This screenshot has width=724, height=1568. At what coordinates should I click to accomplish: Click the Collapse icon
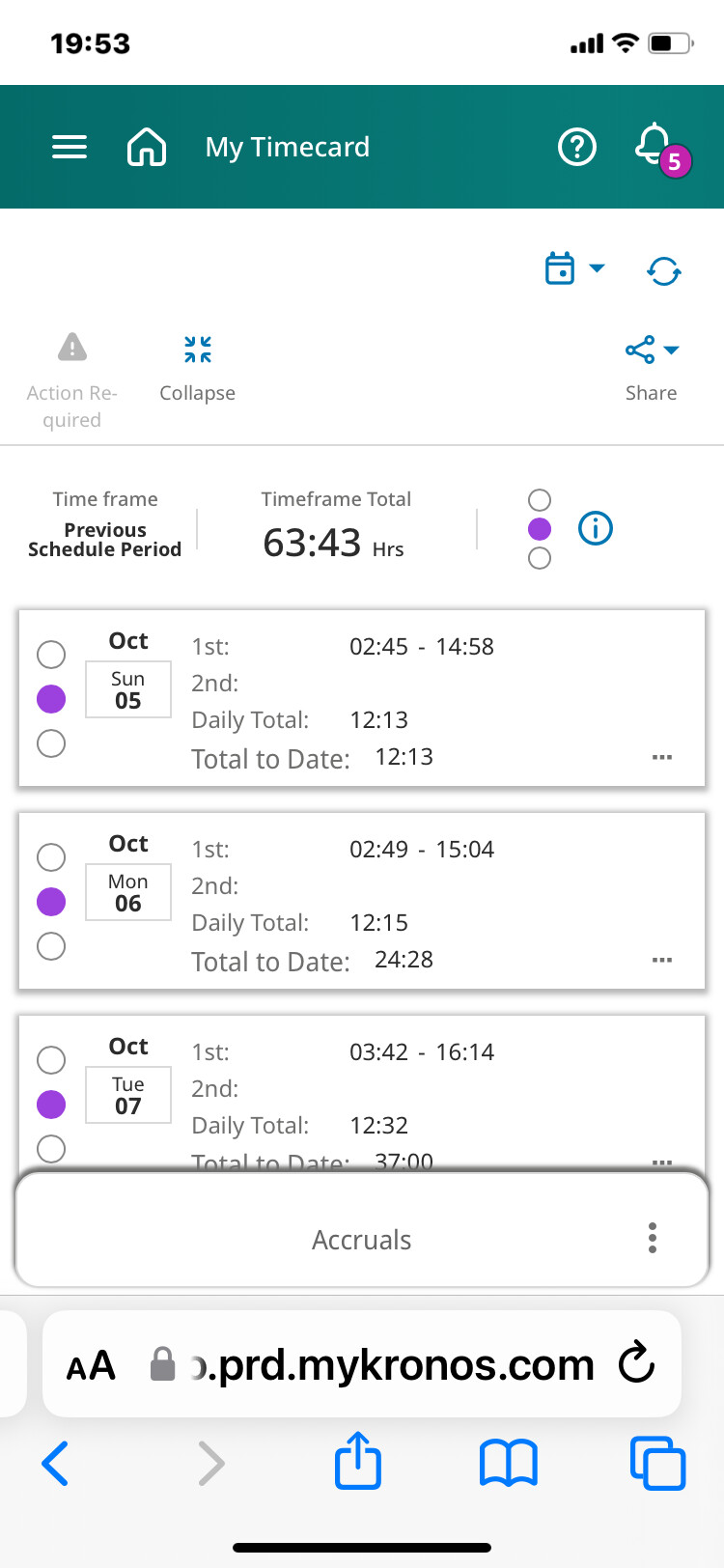click(198, 350)
